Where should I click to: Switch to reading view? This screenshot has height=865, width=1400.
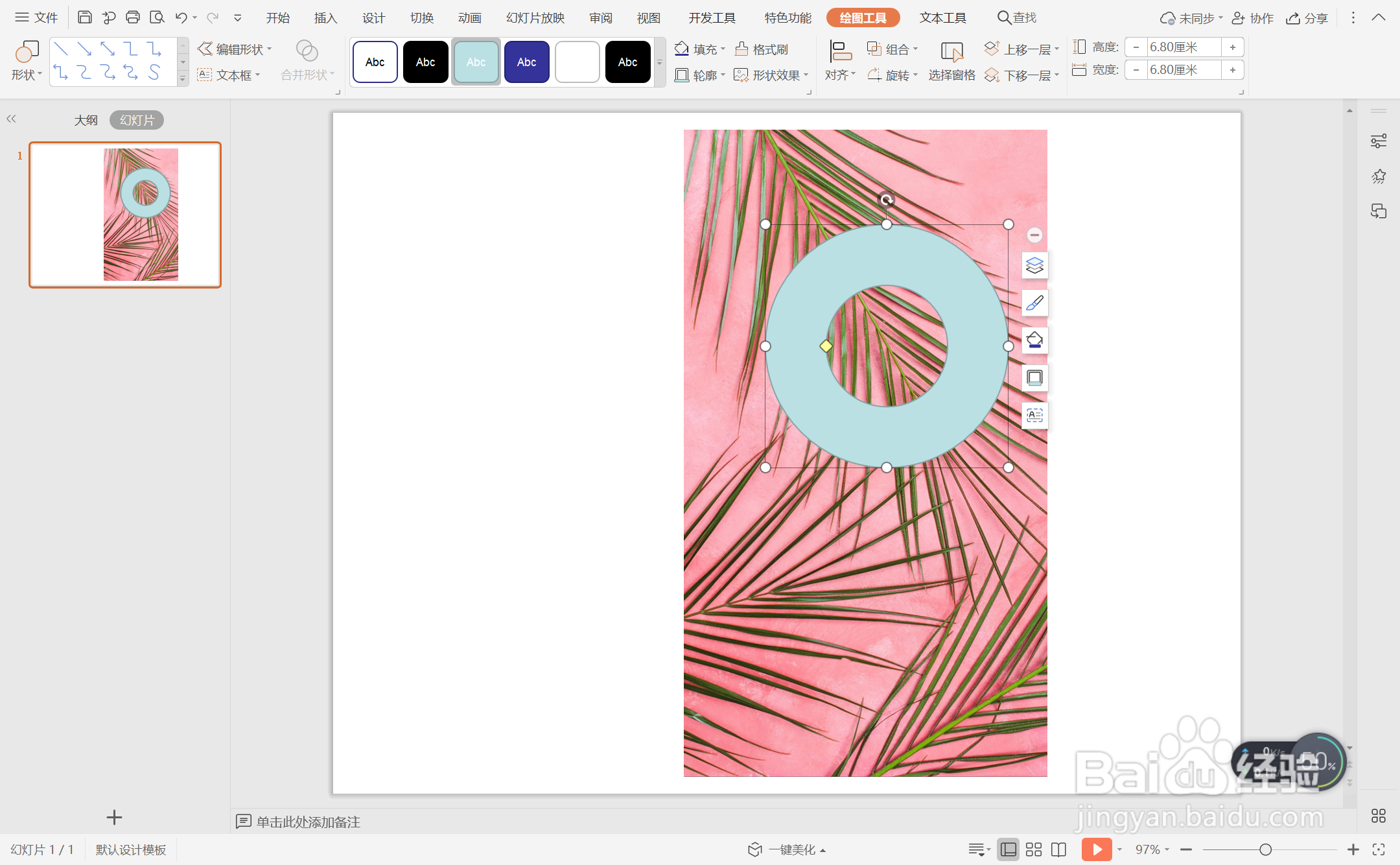click(x=1058, y=849)
